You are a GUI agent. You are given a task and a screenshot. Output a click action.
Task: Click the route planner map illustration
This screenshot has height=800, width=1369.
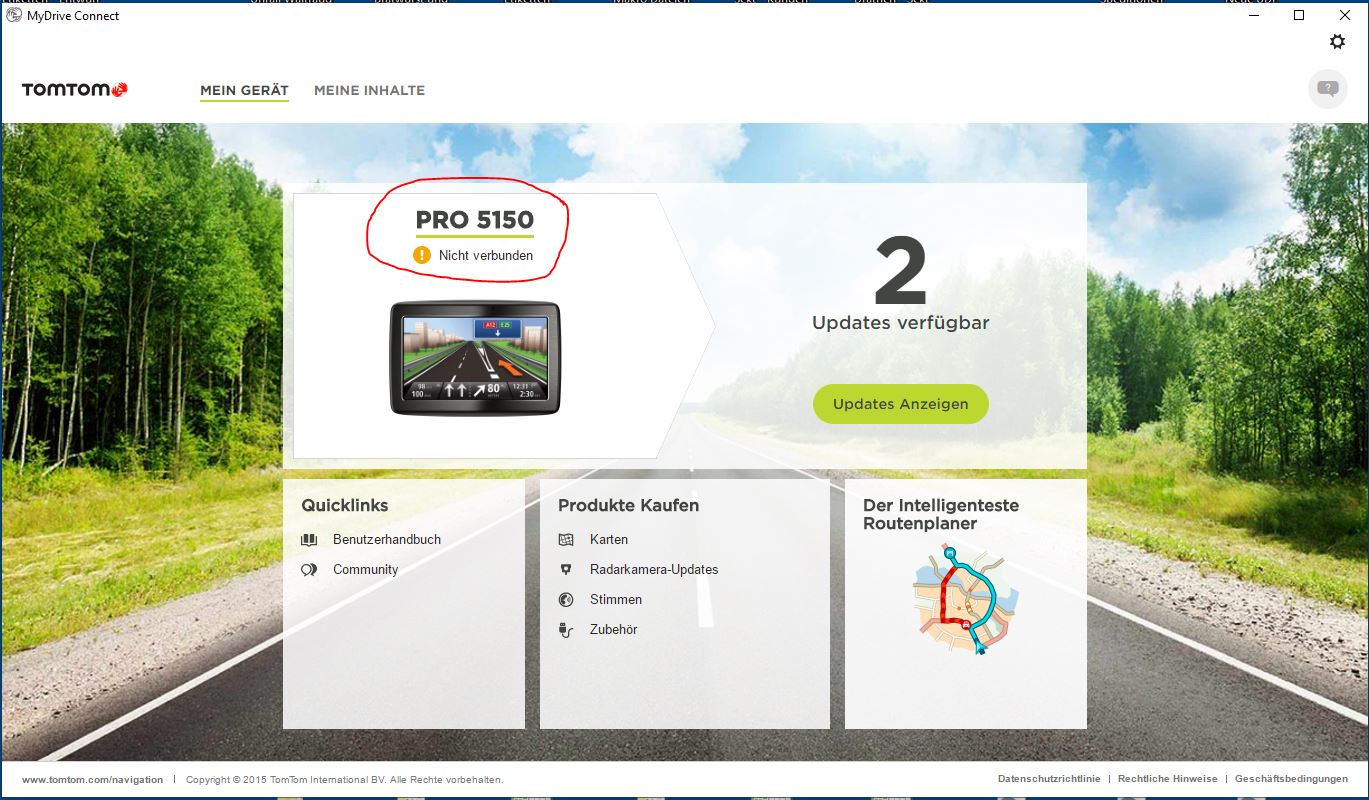(965, 600)
